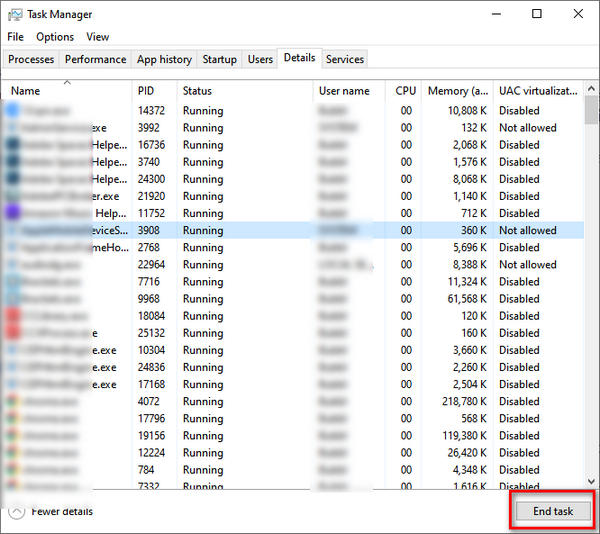The height and width of the screenshot is (534, 600).
Task: Switch to the App history tab
Action: 164,59
